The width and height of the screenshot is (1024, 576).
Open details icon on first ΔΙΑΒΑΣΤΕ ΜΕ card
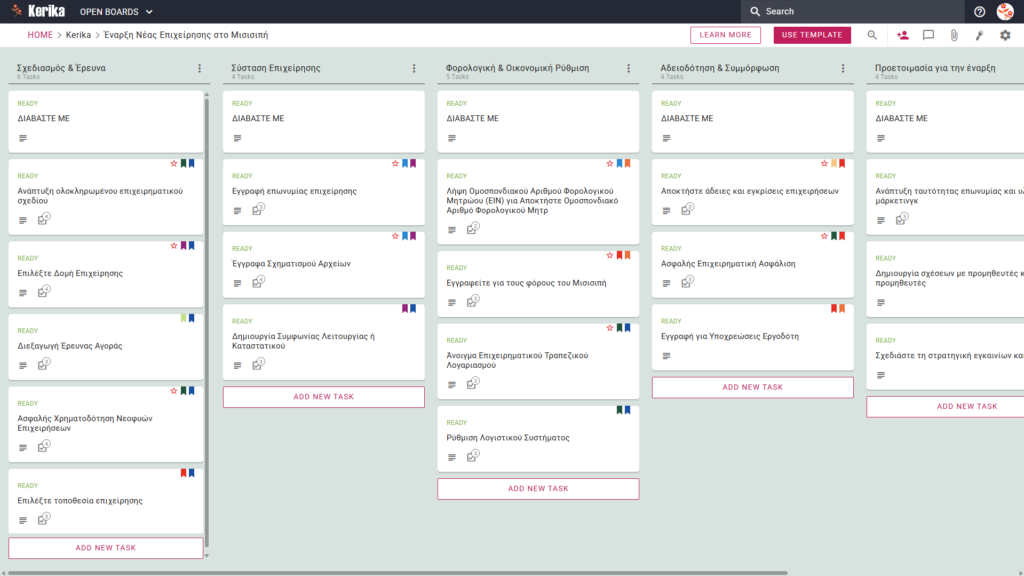point(23,138)
